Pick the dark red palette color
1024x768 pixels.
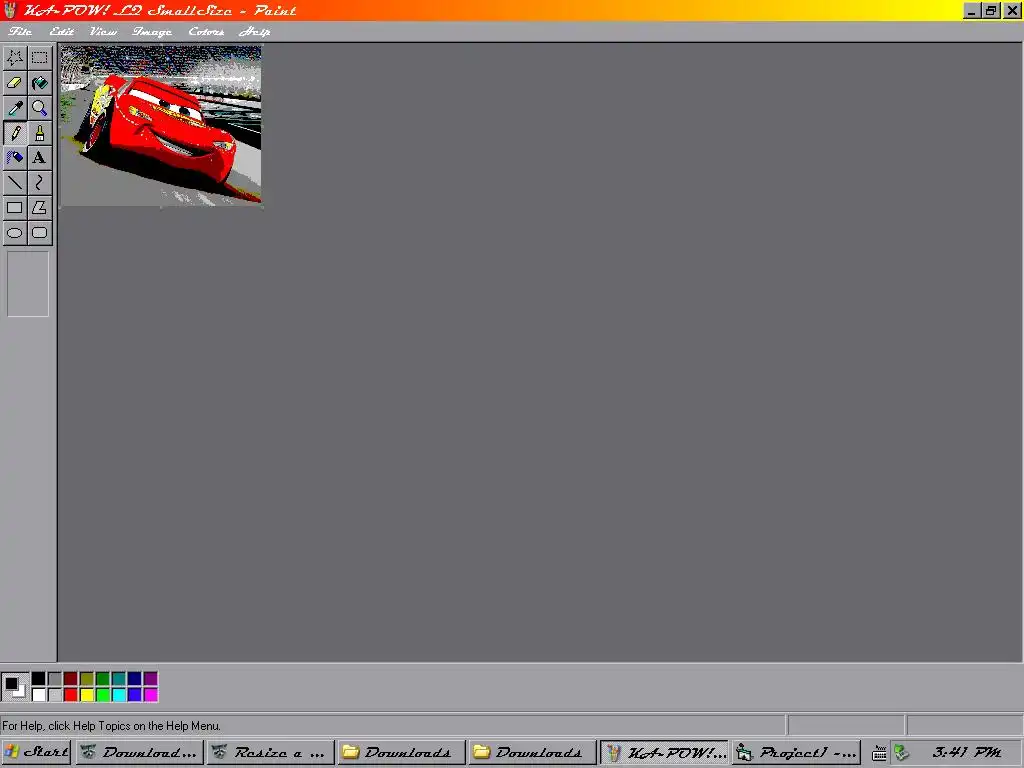coord(71,679)
